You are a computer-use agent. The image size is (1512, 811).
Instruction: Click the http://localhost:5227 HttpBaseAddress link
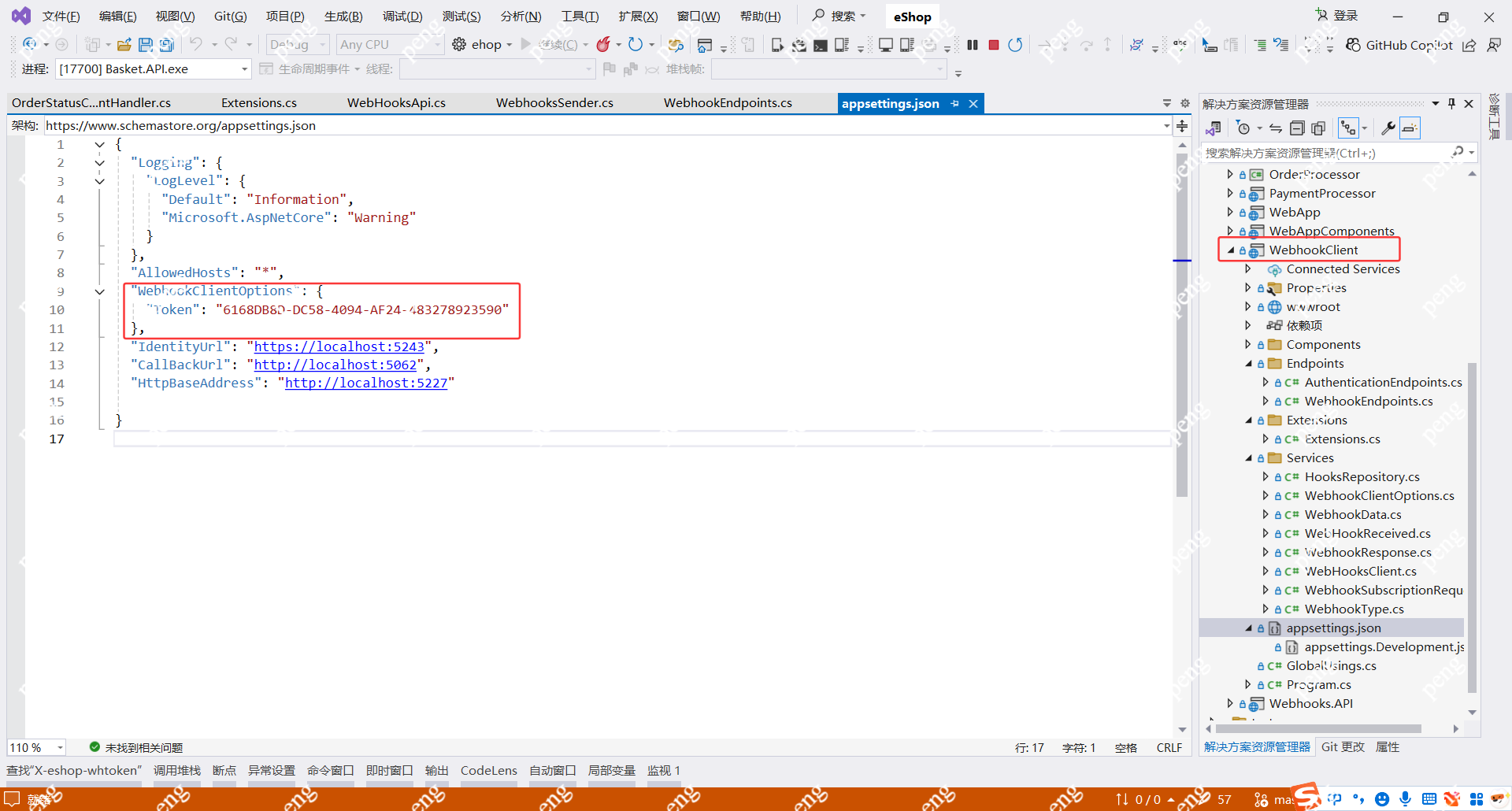366,383
